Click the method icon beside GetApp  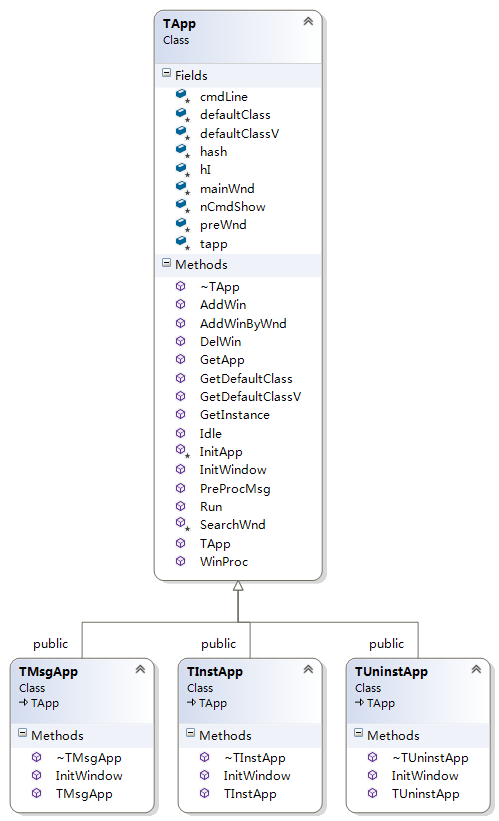pyautogui.click(x=181, y=359)
